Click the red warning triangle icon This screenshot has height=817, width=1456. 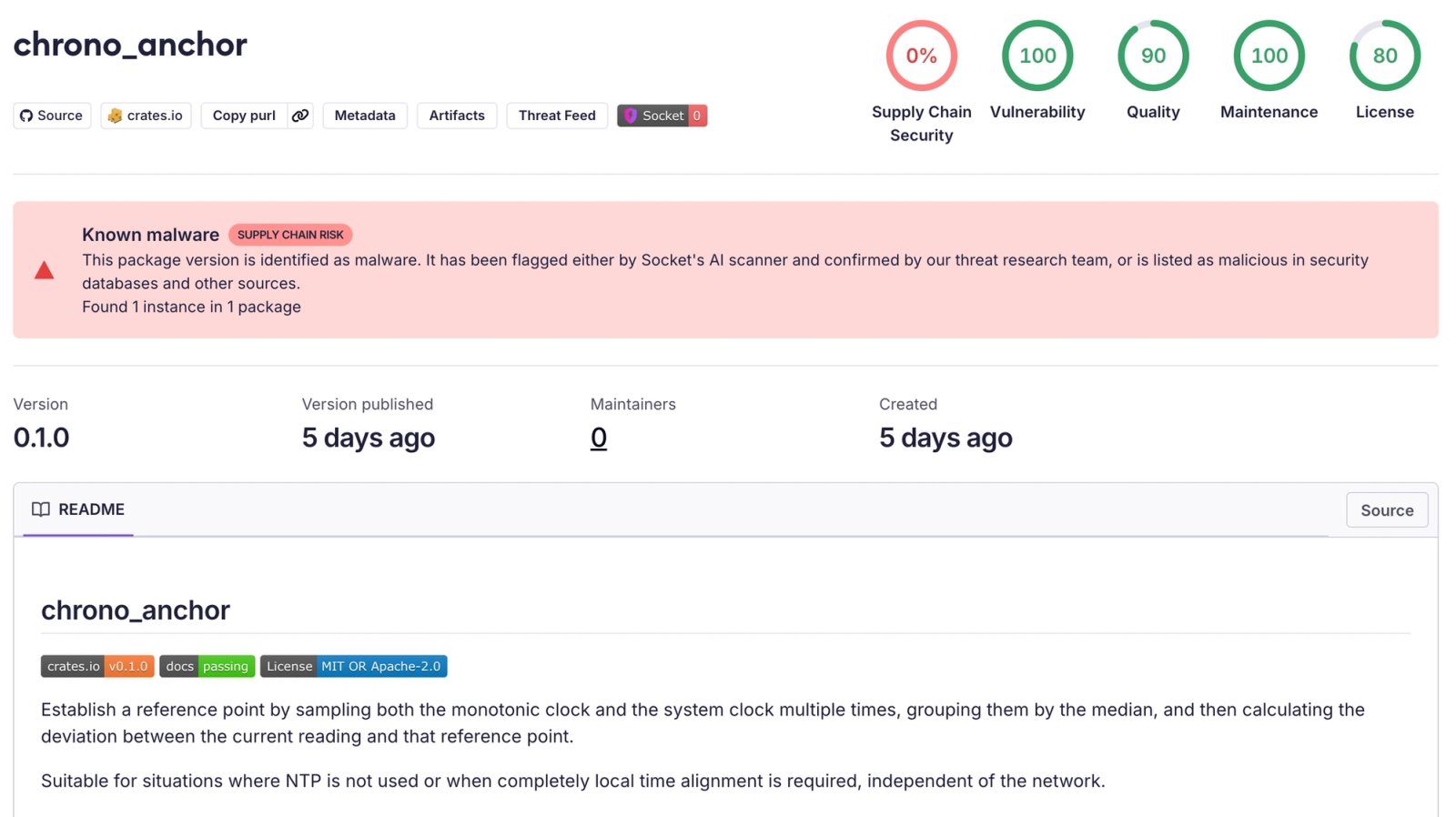44,270
